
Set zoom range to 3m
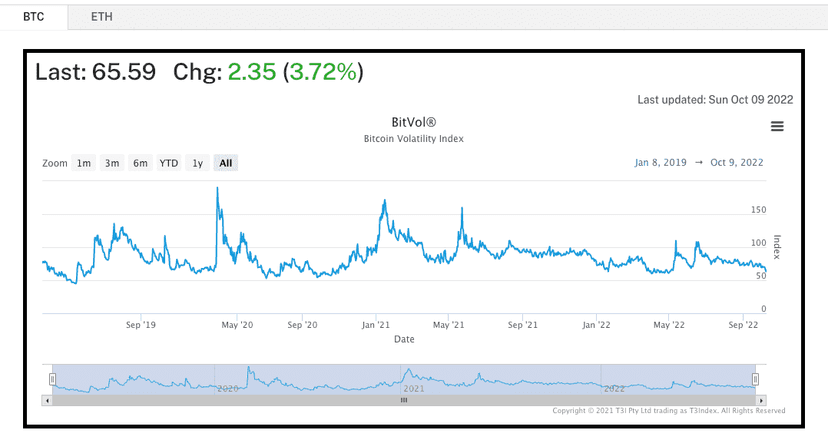112,163
